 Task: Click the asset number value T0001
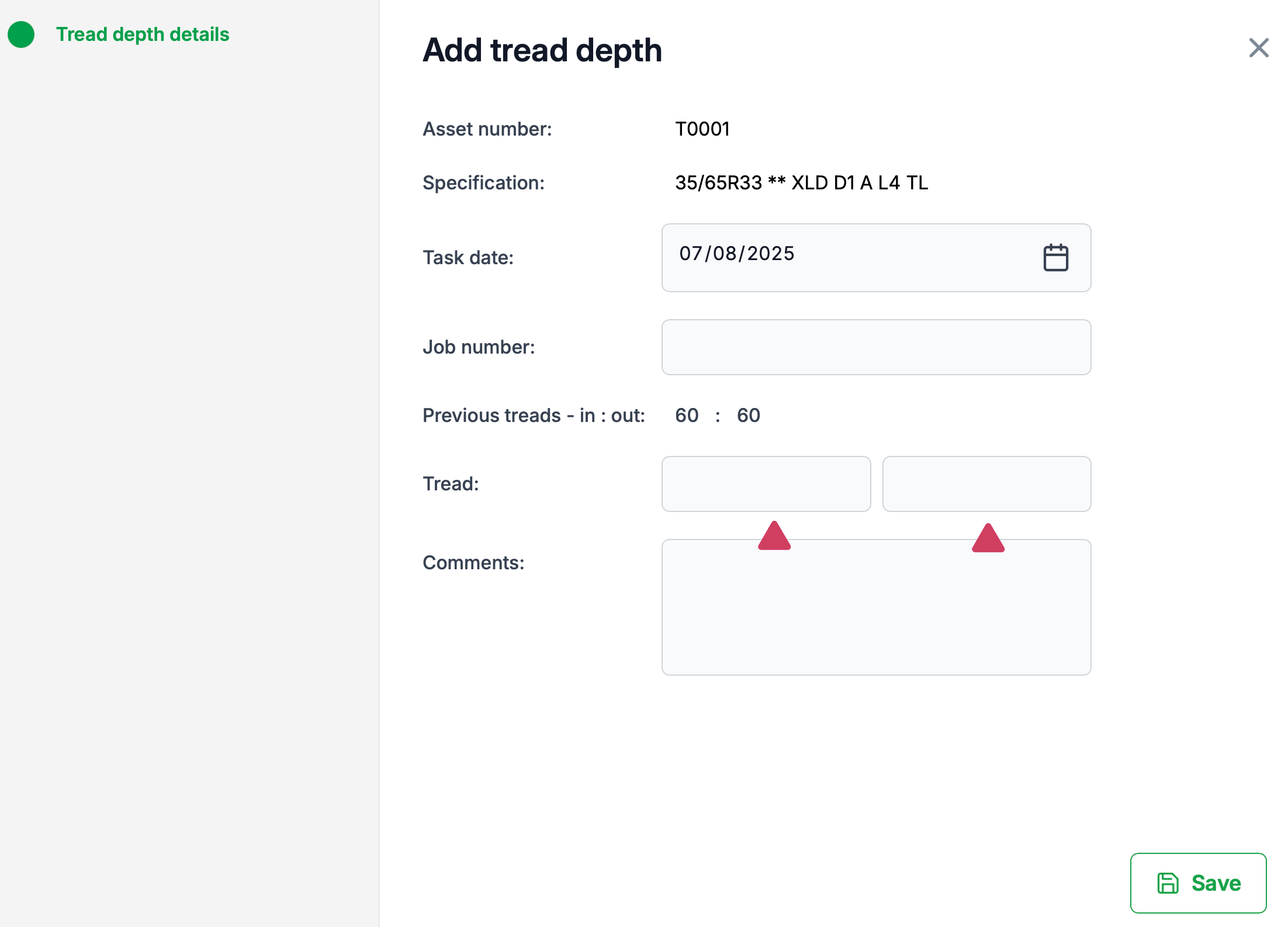click(x=702, y=129)
